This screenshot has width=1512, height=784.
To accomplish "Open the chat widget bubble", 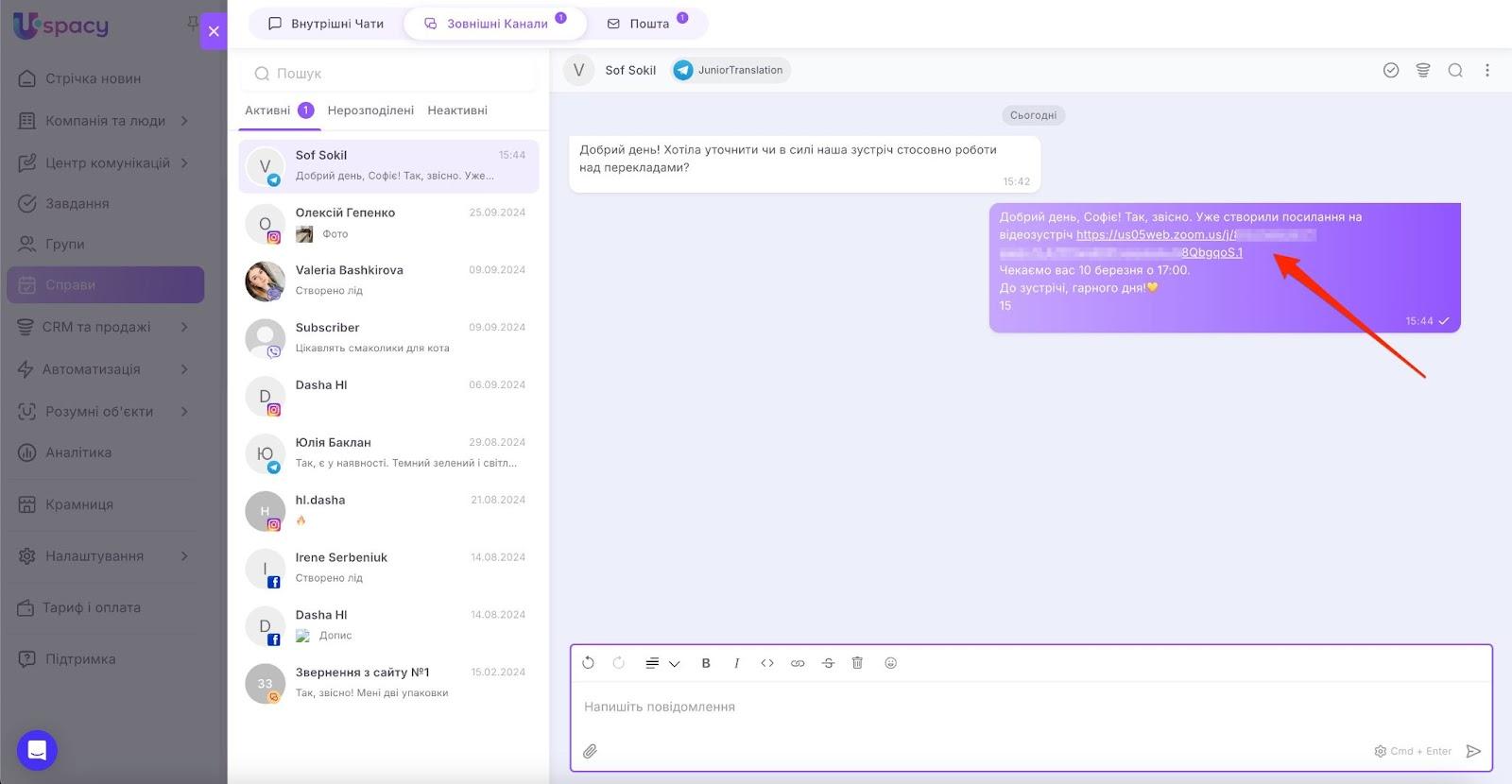I will point(37,751).
